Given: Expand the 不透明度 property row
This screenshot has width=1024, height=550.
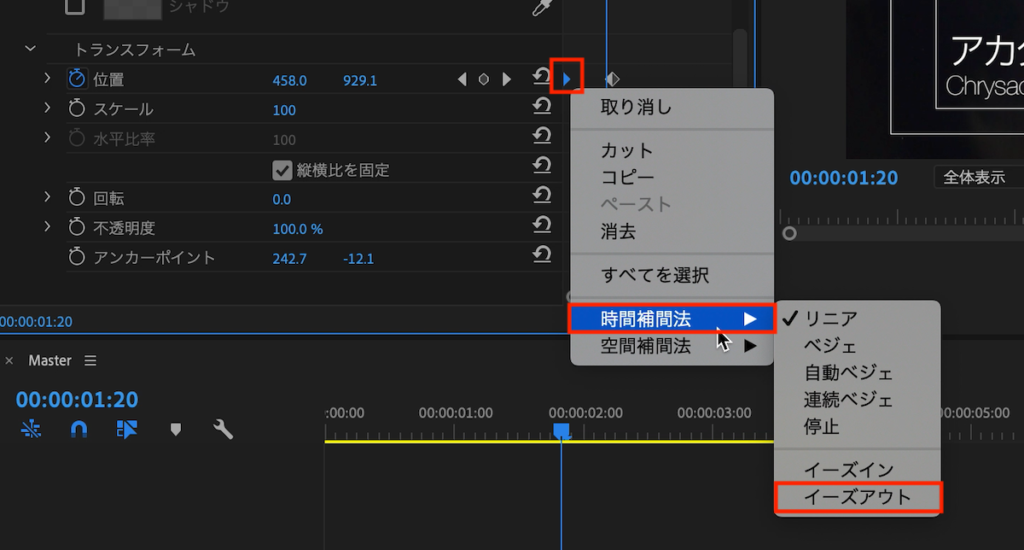Looking at the screenshot, I should (x=47, y=227).
